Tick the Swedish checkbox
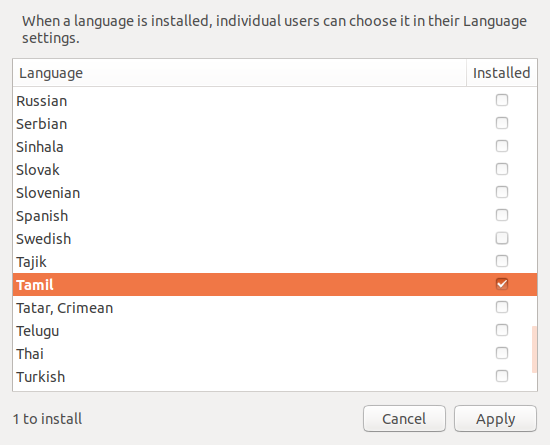Image resolution: width=550 pixels, height=445 pixels. 502,238
